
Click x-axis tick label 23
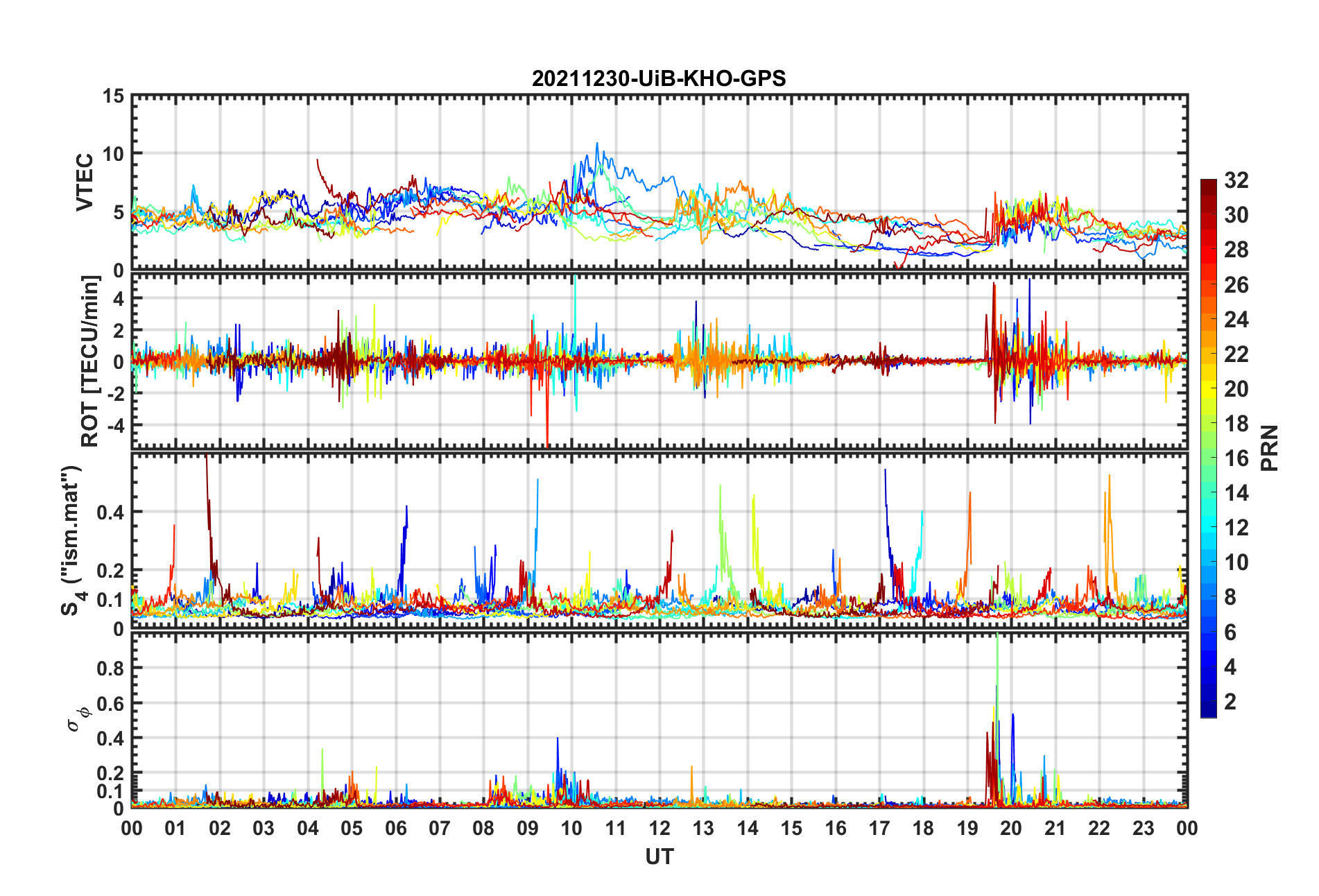1143,828
